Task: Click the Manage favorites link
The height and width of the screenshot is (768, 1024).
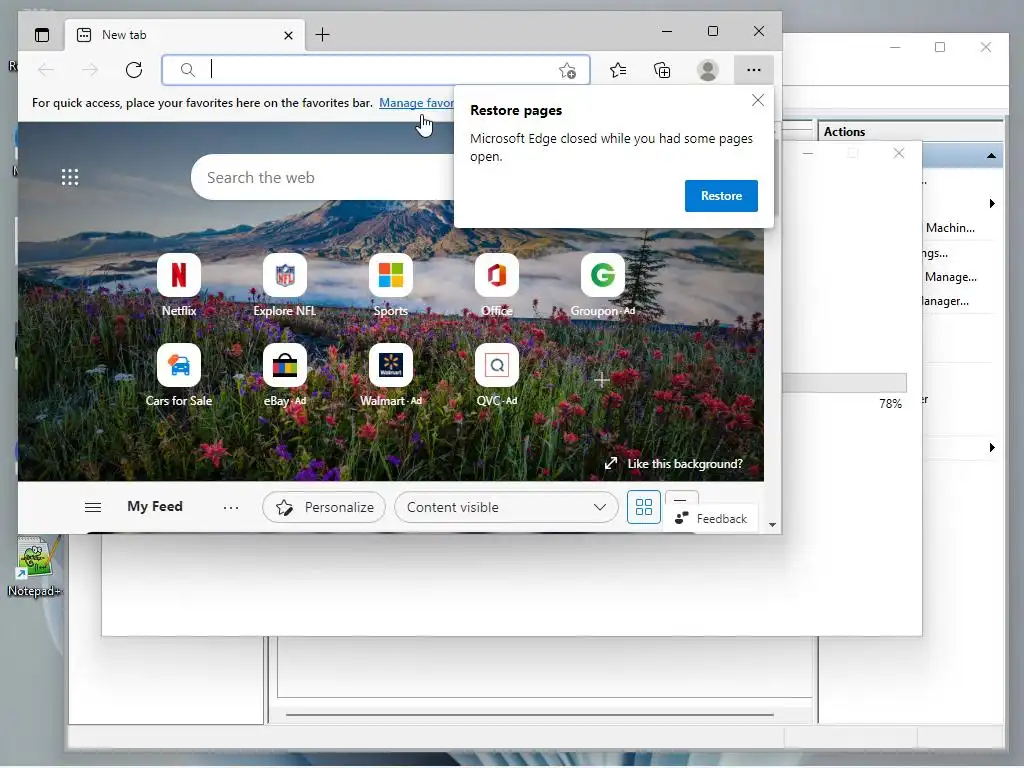Action: point(416,103)
